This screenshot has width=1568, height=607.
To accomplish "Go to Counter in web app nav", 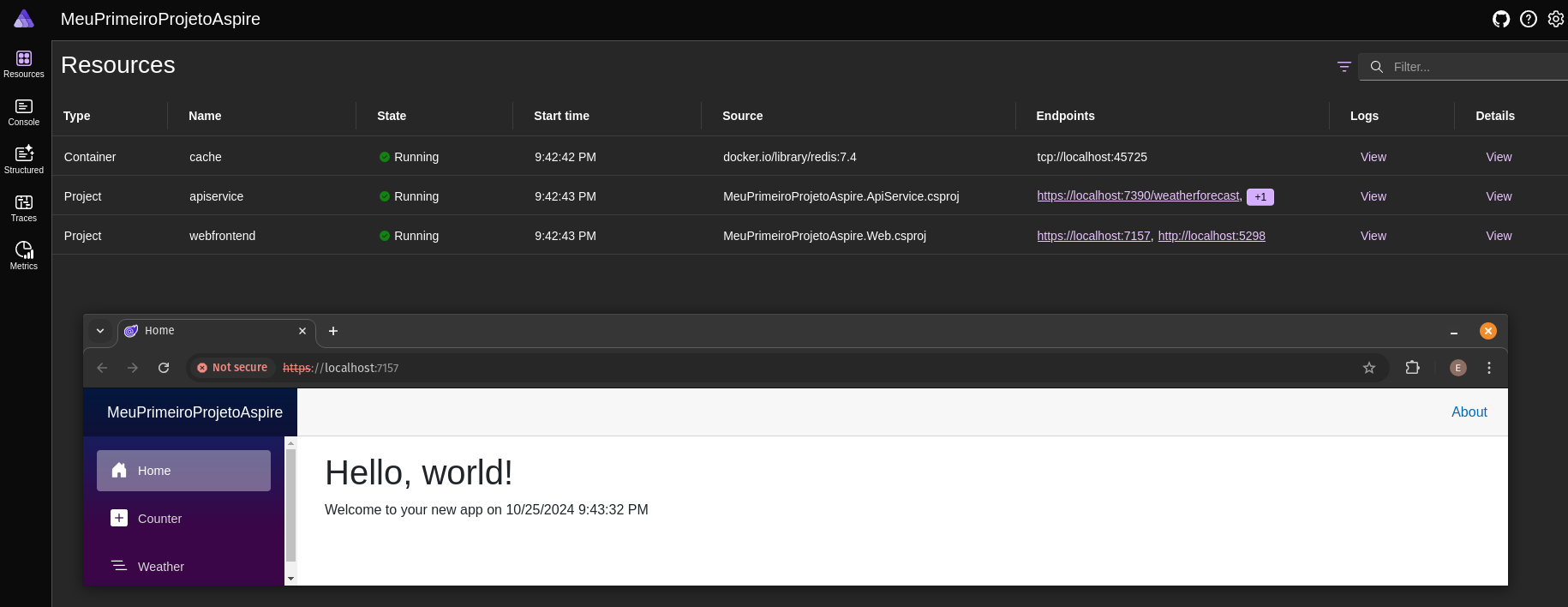I will pyautogui.click(x=183, y=519).
